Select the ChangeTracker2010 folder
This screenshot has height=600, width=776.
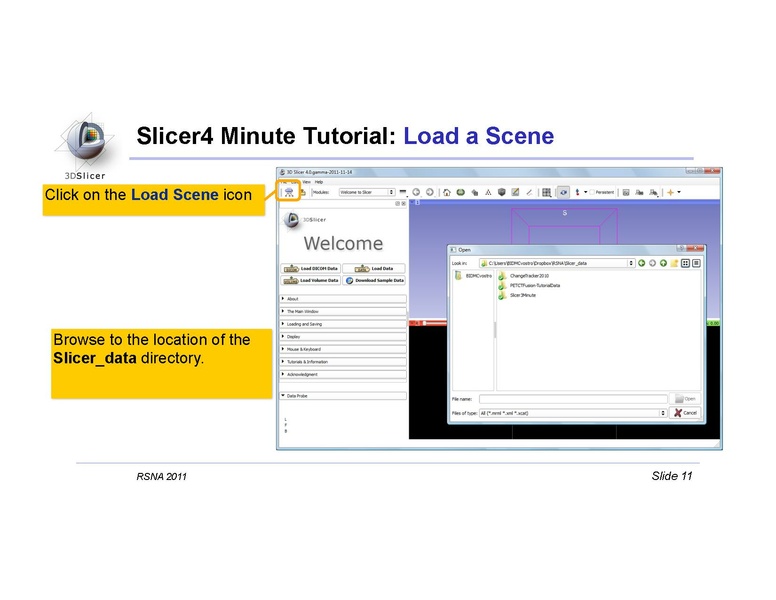click(x=524, y=276)
